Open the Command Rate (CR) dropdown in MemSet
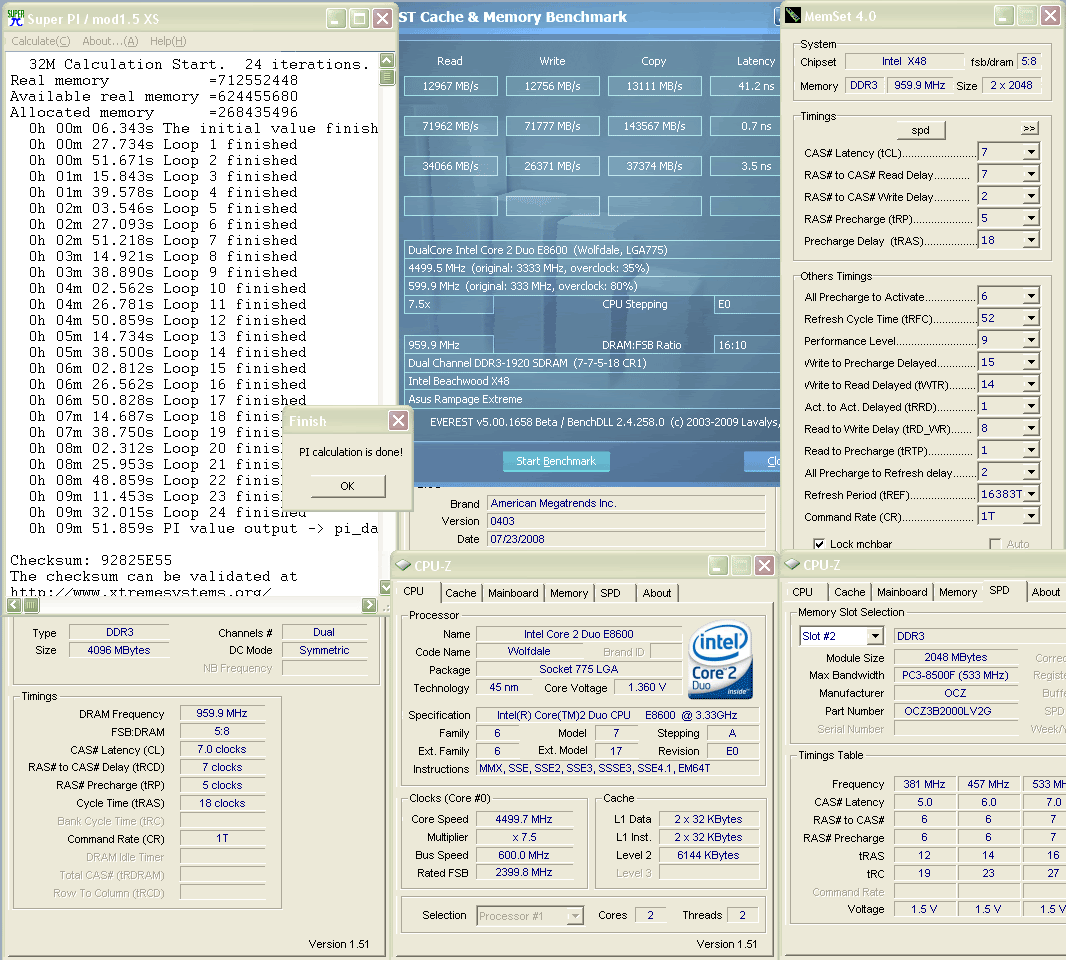 [x=1031, y=516]
